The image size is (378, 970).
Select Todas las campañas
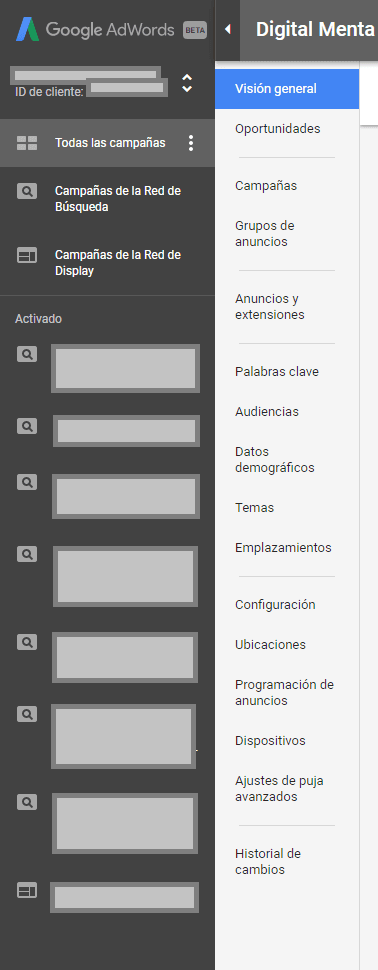coord(110,143)
